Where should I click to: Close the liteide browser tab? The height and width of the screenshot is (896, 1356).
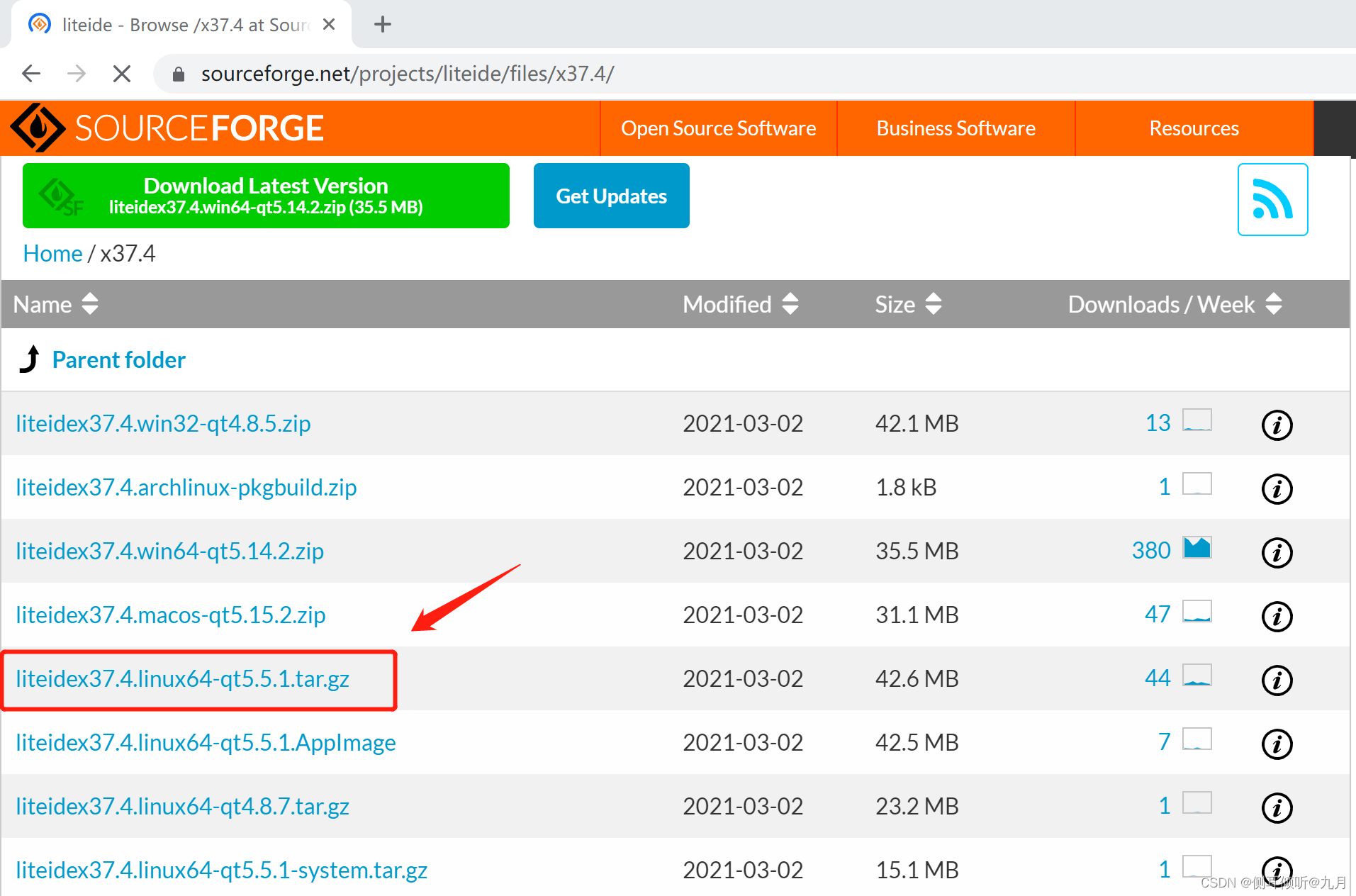click(x=329, y=25)
